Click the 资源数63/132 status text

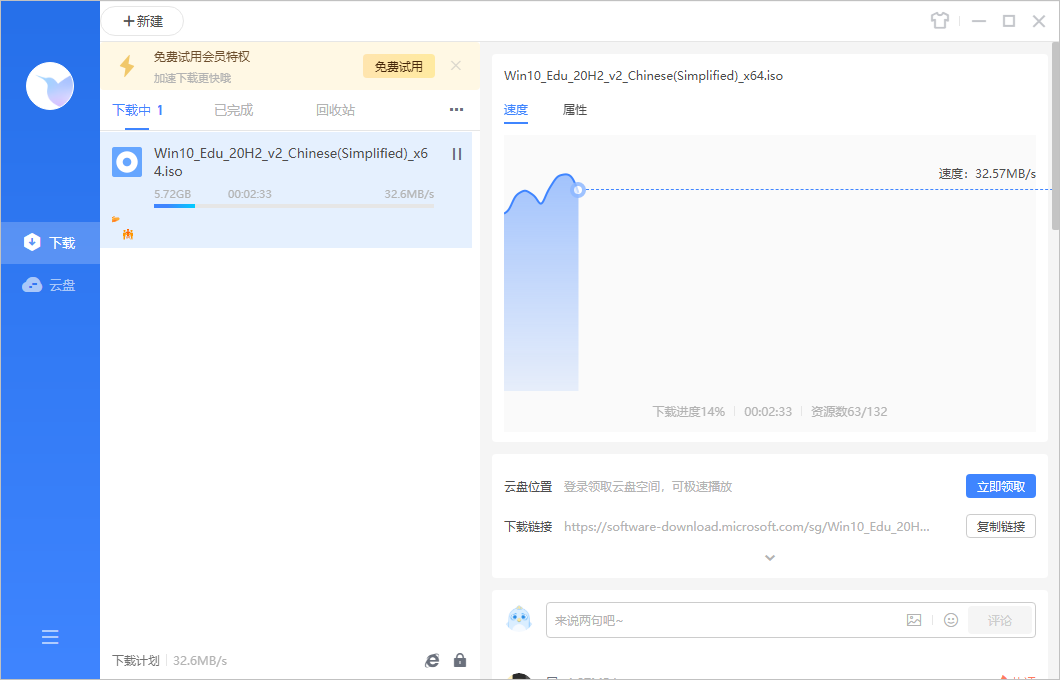click(x=849, y=412)
